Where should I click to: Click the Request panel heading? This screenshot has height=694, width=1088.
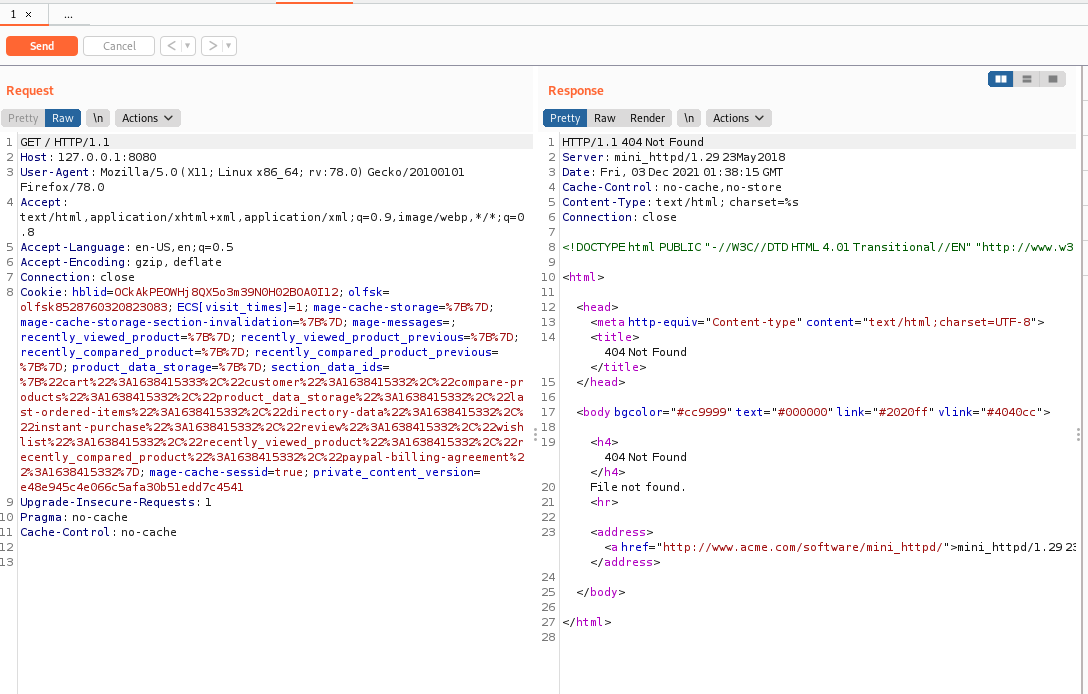pos(30,91)
